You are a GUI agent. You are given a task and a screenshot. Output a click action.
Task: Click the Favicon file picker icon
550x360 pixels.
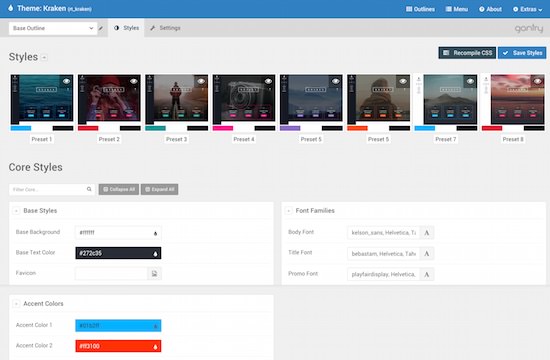(154, 273)
